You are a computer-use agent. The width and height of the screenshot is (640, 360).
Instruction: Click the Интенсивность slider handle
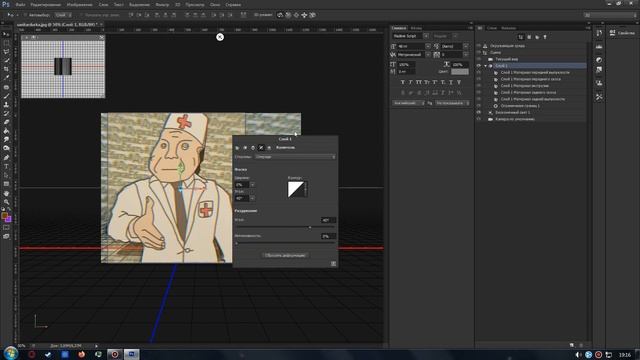[x=236, y=243]
